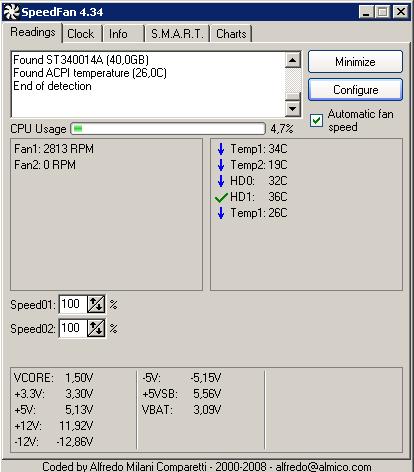Click the green checkmark beside HD1: 36C
This screenshot has height=472, width=414.
coord(221,197)
